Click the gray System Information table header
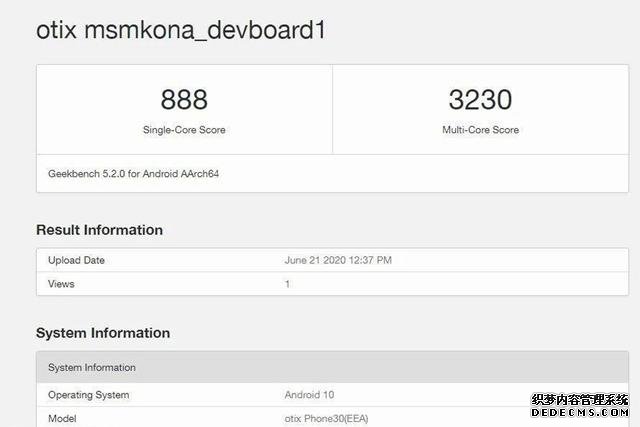The image size is (640, 427). click(332, 367)
